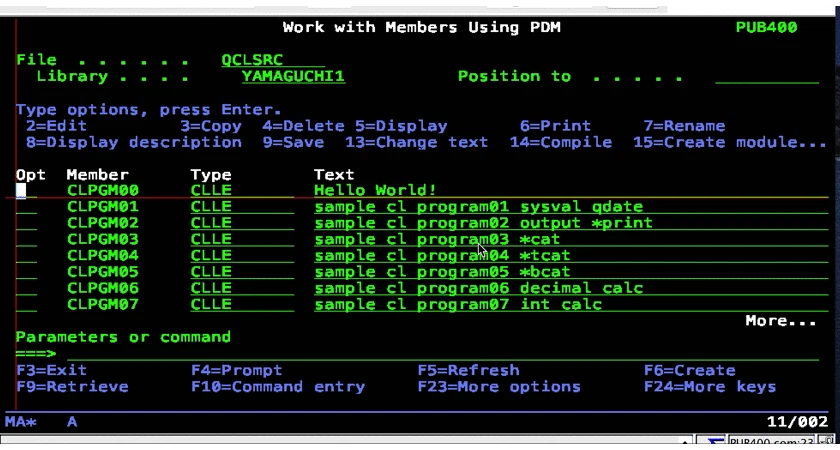Select member name CLPGM01

coord(103,206)
